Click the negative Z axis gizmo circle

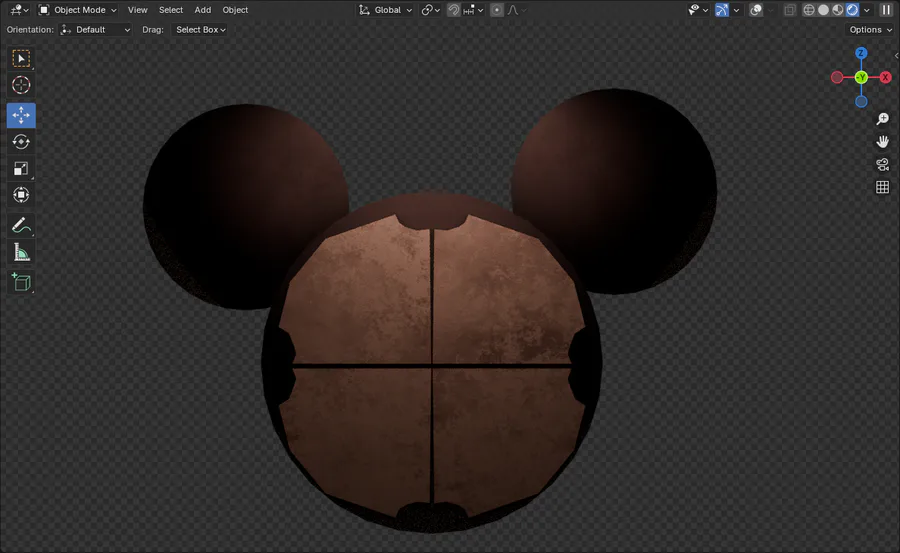[x=861, y=102]
